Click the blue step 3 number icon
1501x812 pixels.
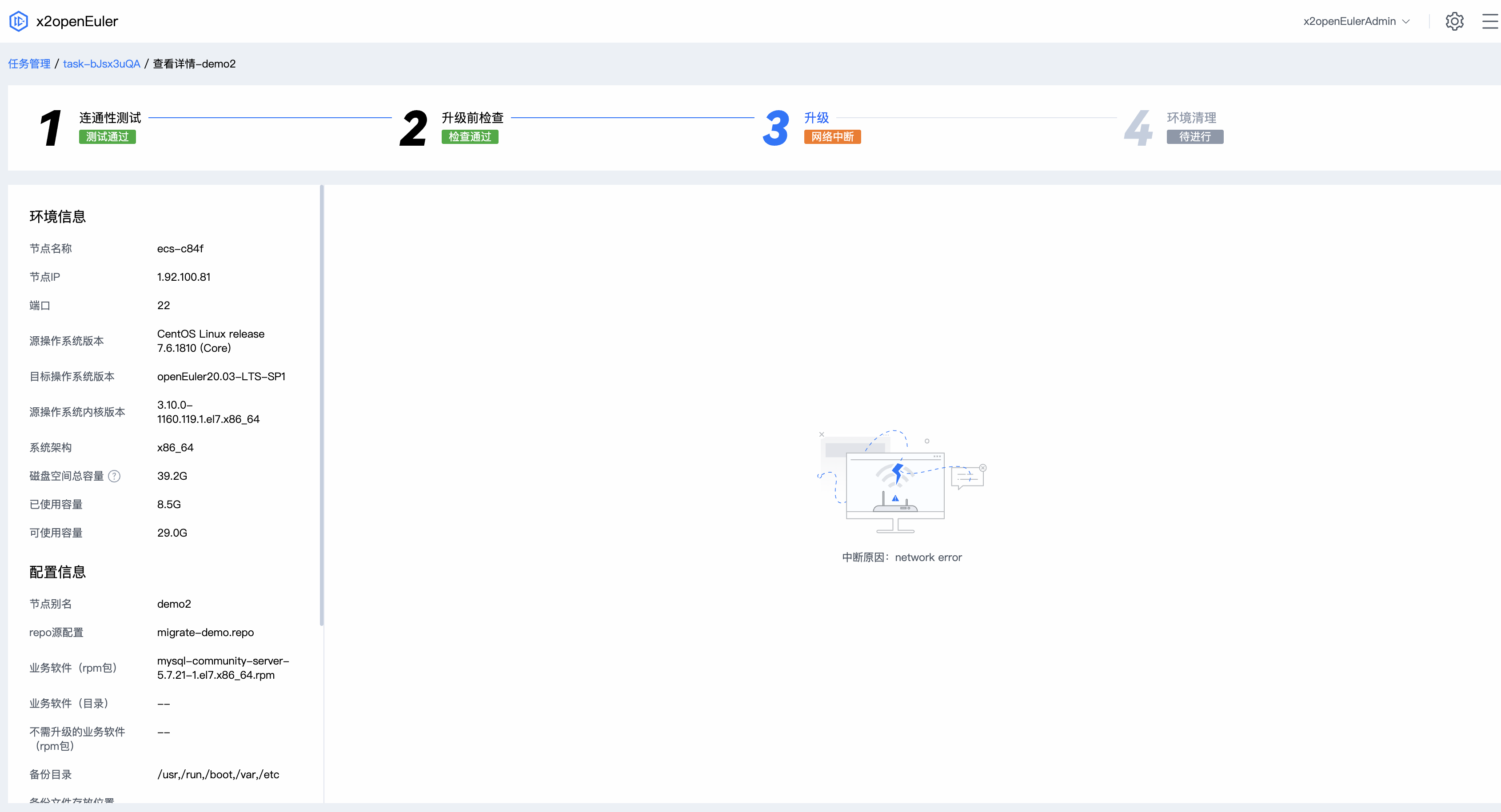point(775,127)
